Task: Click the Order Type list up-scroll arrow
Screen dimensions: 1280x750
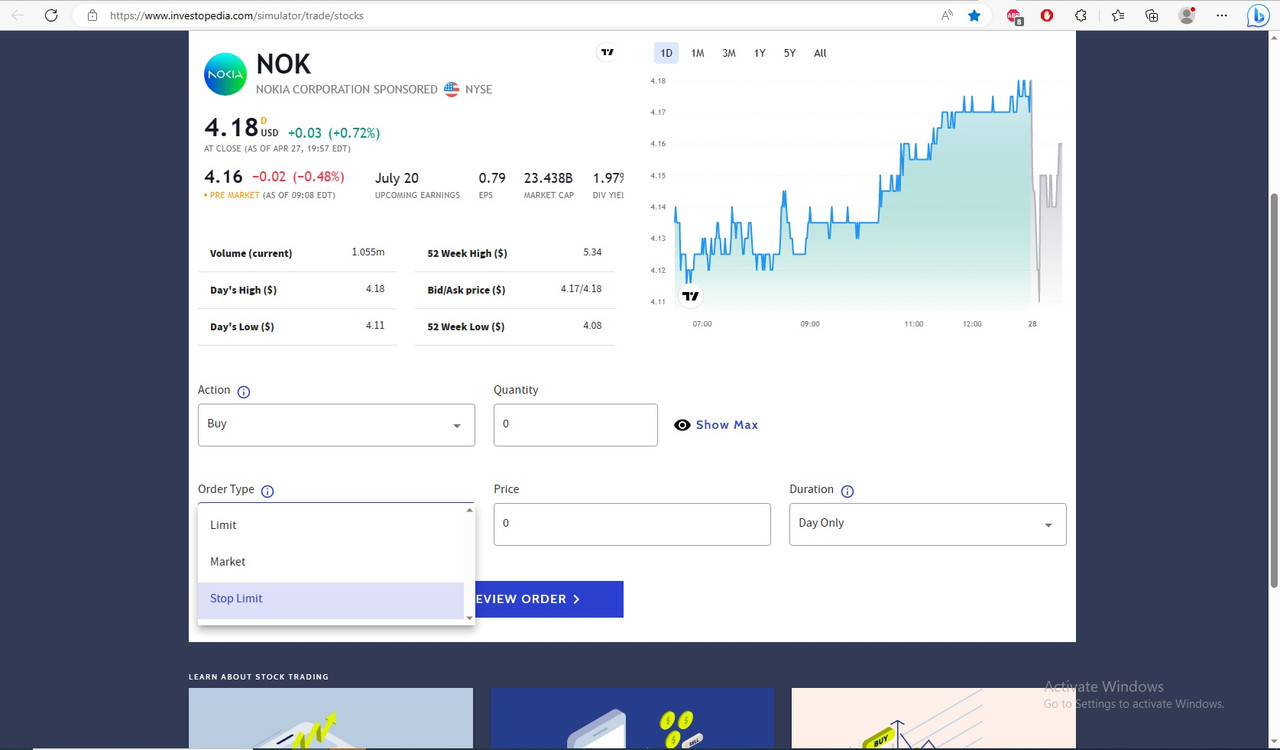Action: point(469,510)
